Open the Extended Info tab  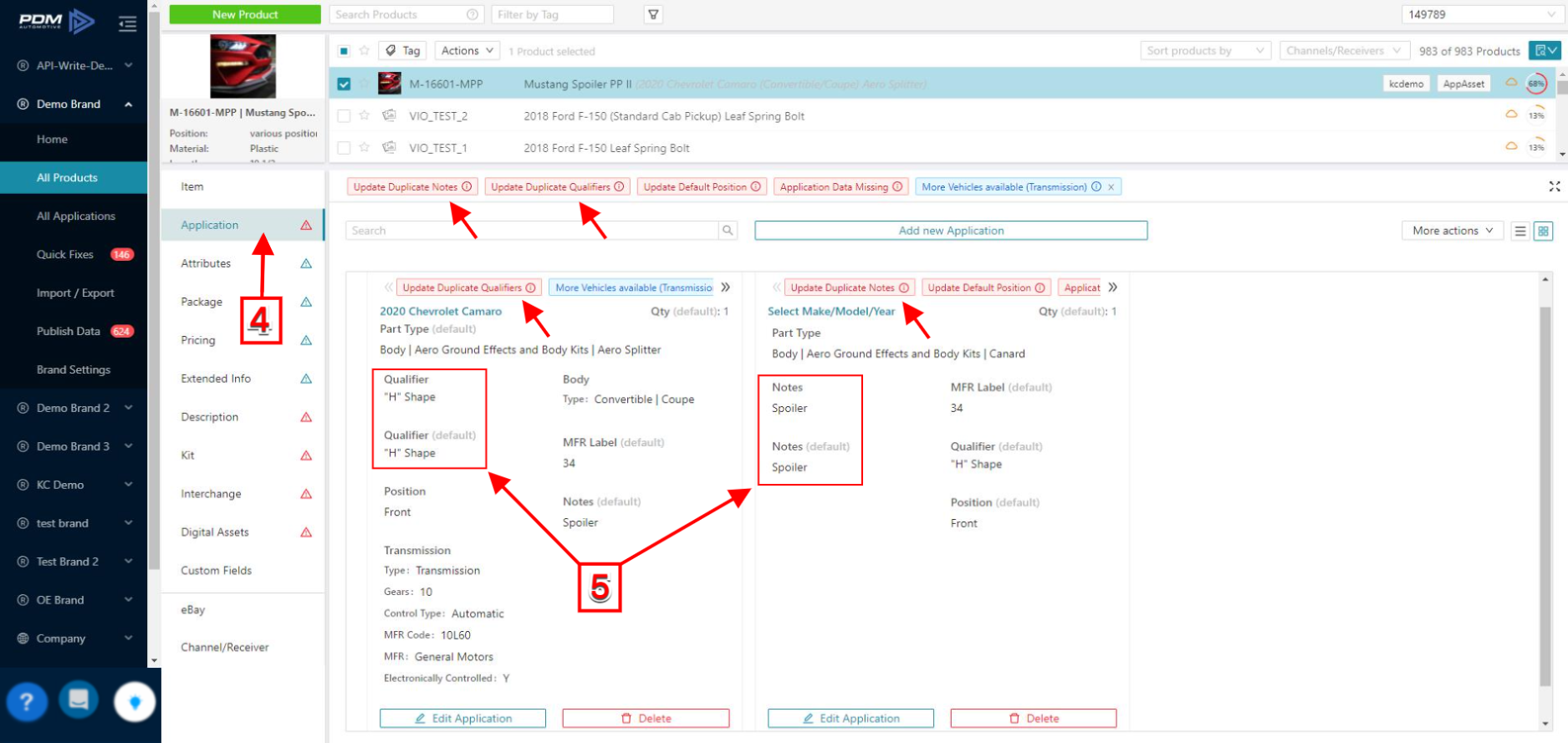(x=243, y=379)
